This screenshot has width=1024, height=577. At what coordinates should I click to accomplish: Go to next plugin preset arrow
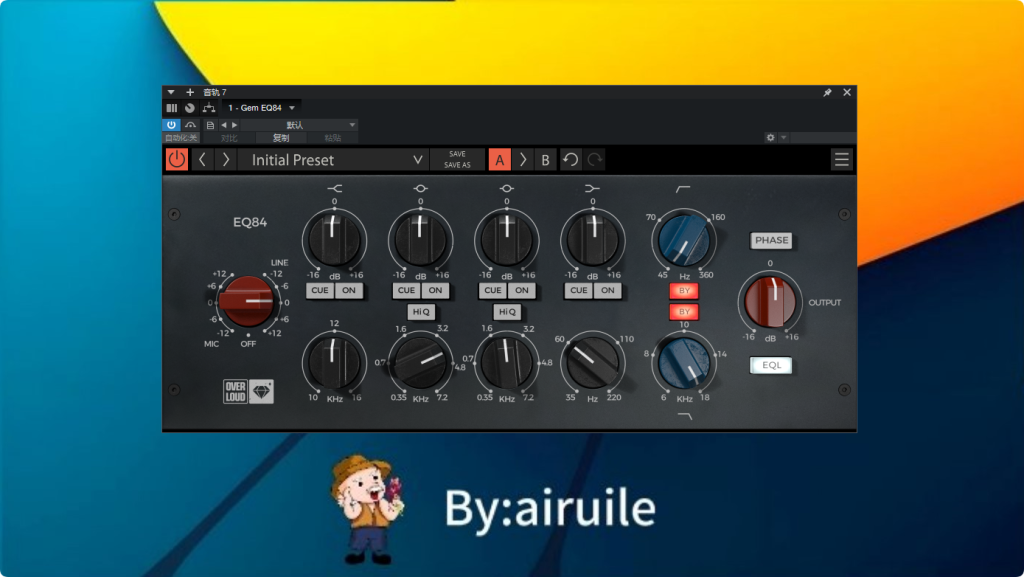226,159
